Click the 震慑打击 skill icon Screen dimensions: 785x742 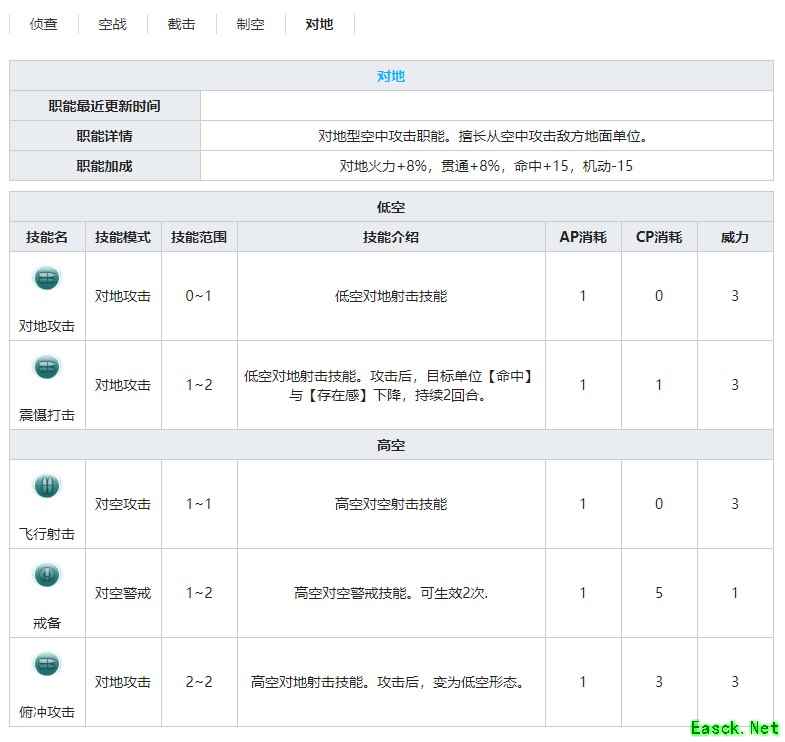coord(47,367)
